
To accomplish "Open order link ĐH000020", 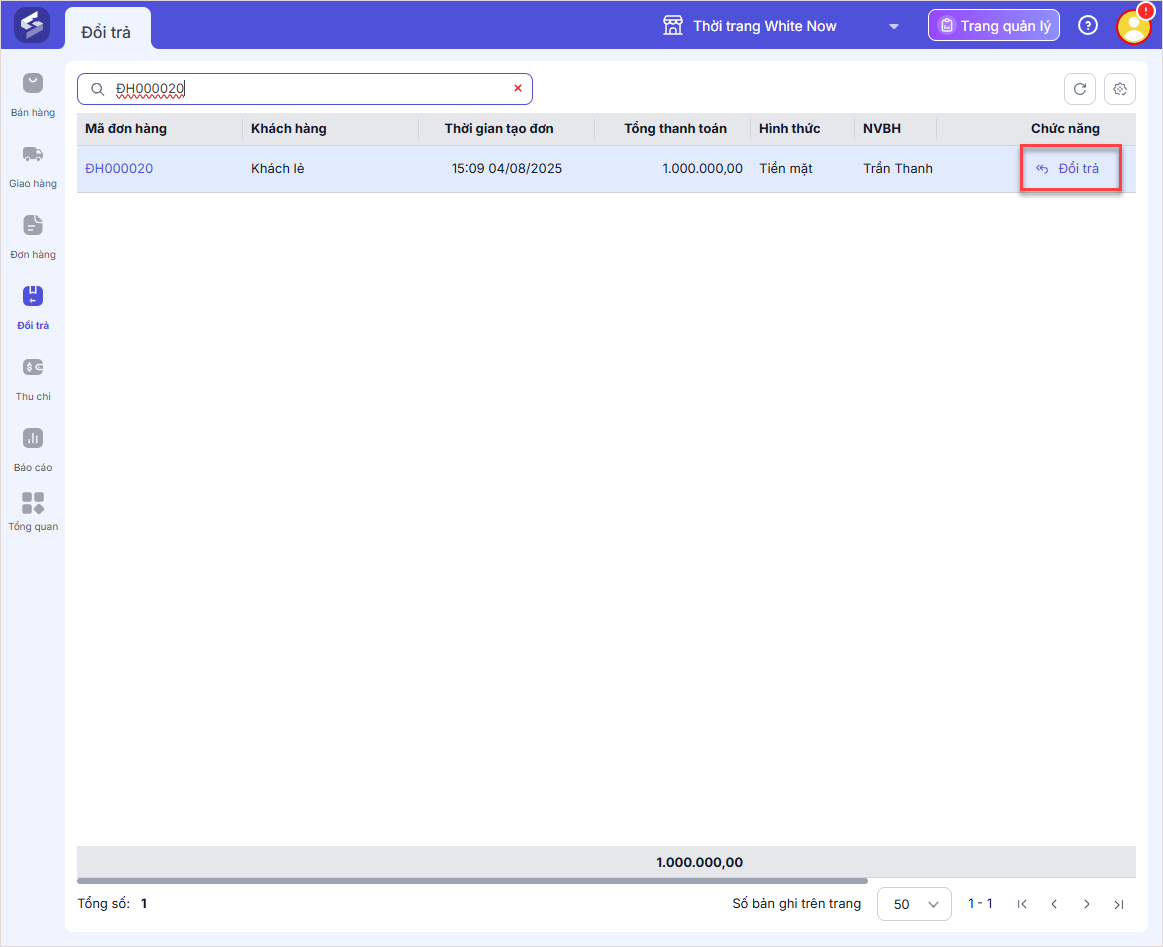I will click(x=119, y=168).
